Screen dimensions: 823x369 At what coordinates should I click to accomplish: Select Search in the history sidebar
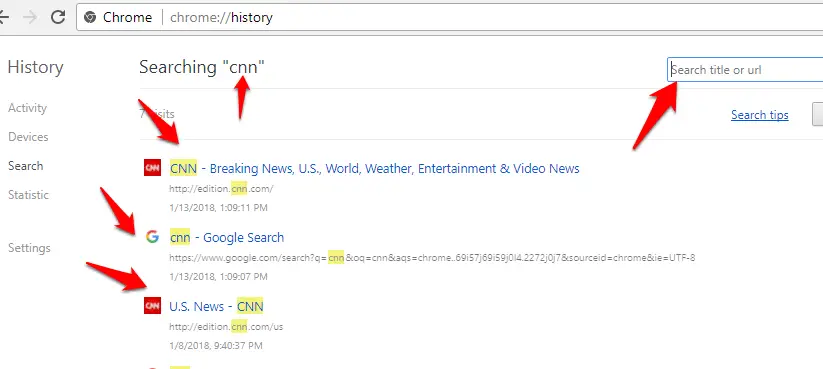26,166
